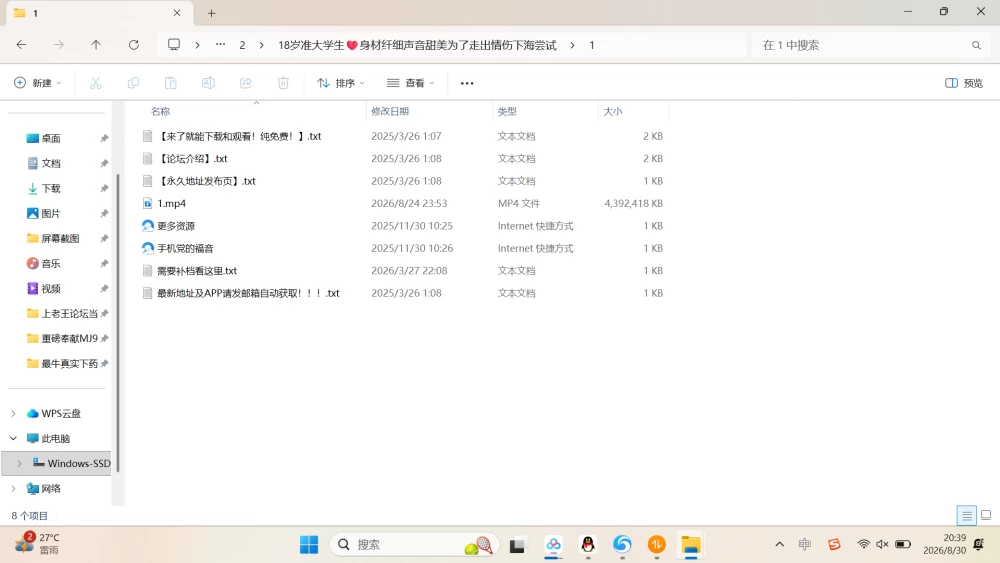Image resolution: width=1000 pixels, height=563 pixels.
Task: Open the 排序 sort dropdown
Action: point(341,83)
